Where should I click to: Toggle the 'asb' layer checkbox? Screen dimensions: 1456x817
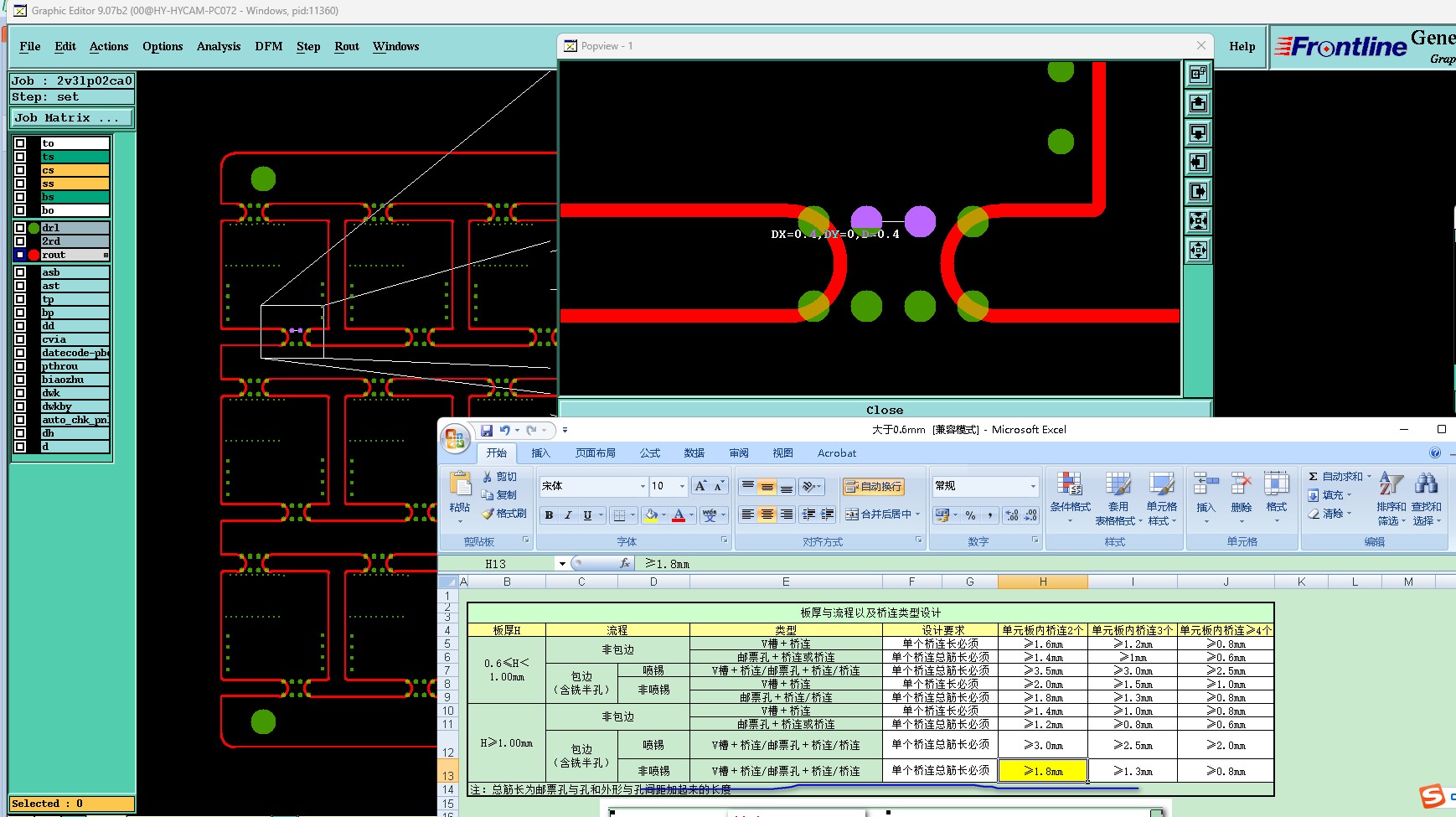click(x=20, y=272)
